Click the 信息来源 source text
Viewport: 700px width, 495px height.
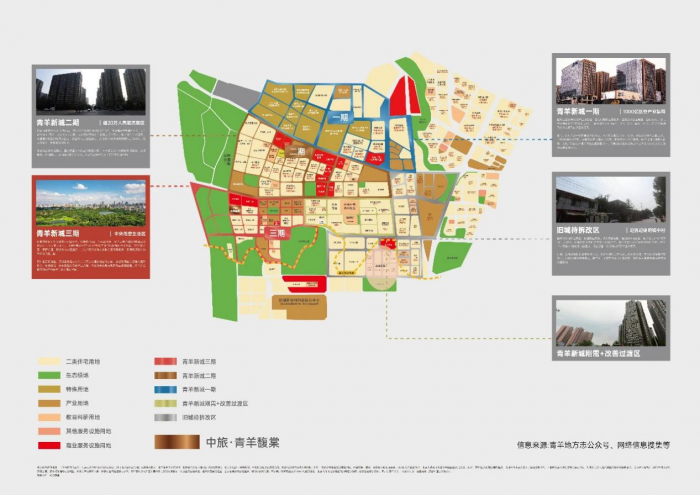(592, 443)
